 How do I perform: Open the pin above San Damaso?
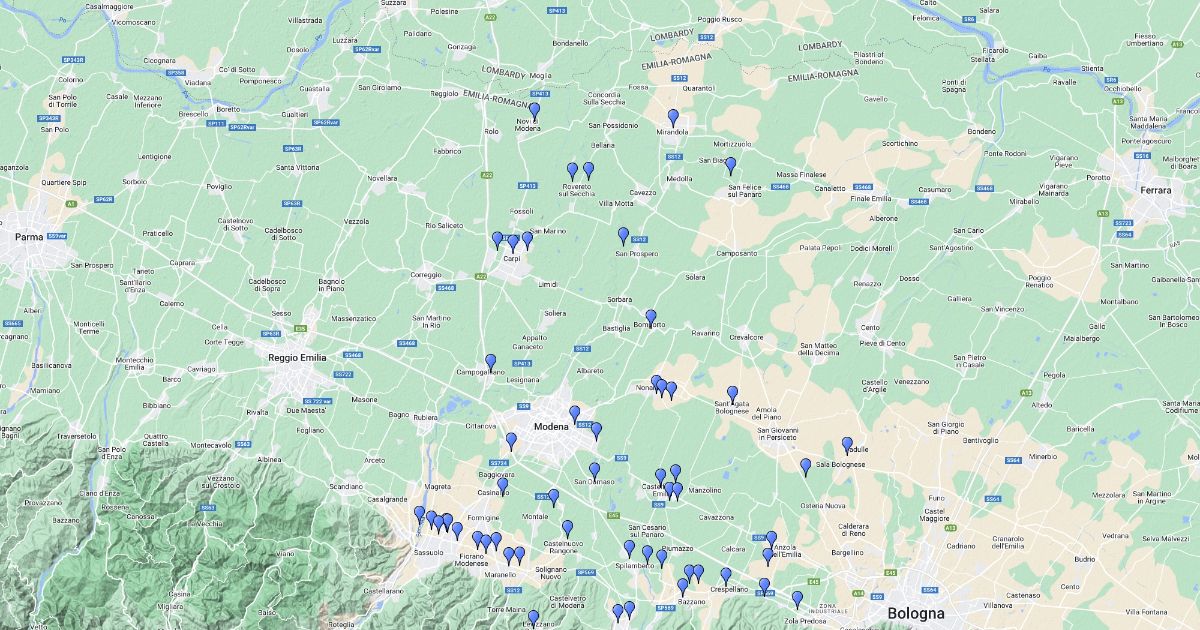(594, 471)
